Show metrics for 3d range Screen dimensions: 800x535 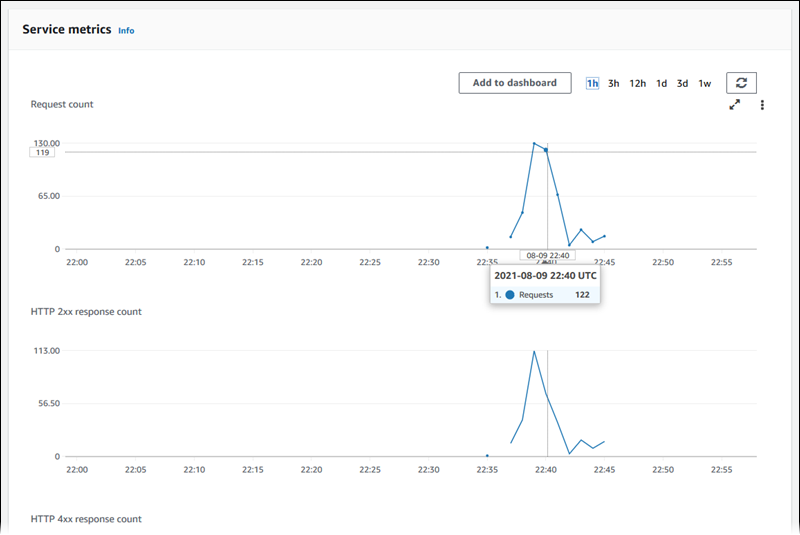[682, 84]
